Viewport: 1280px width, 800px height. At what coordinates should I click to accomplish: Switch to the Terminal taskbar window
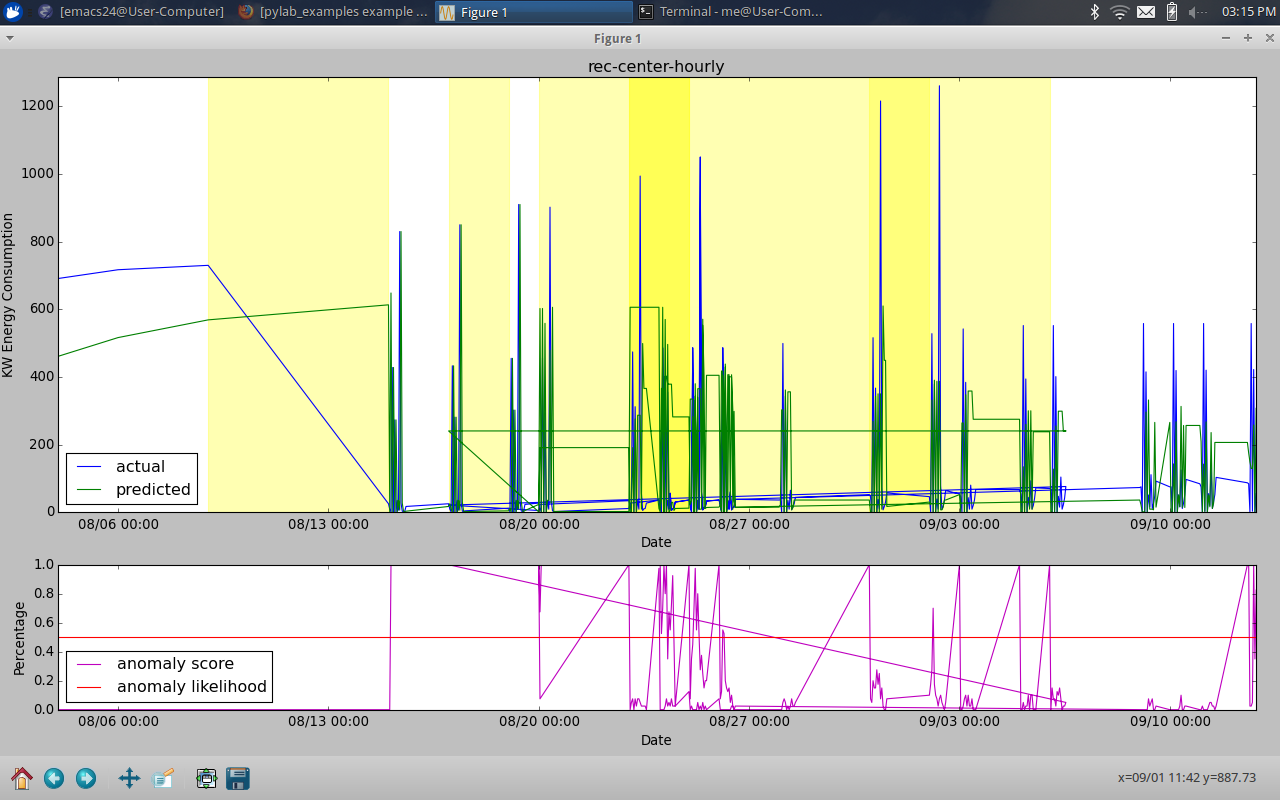tap(732, 12)
